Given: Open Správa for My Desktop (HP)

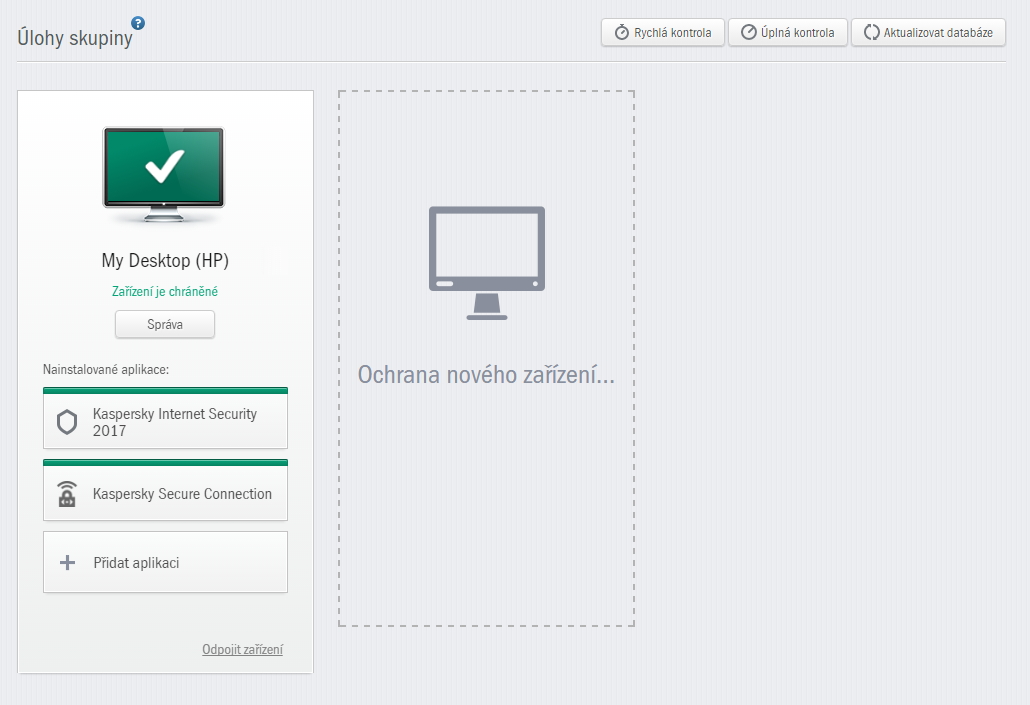Looking at the screenshot, I should pos(165,325).
